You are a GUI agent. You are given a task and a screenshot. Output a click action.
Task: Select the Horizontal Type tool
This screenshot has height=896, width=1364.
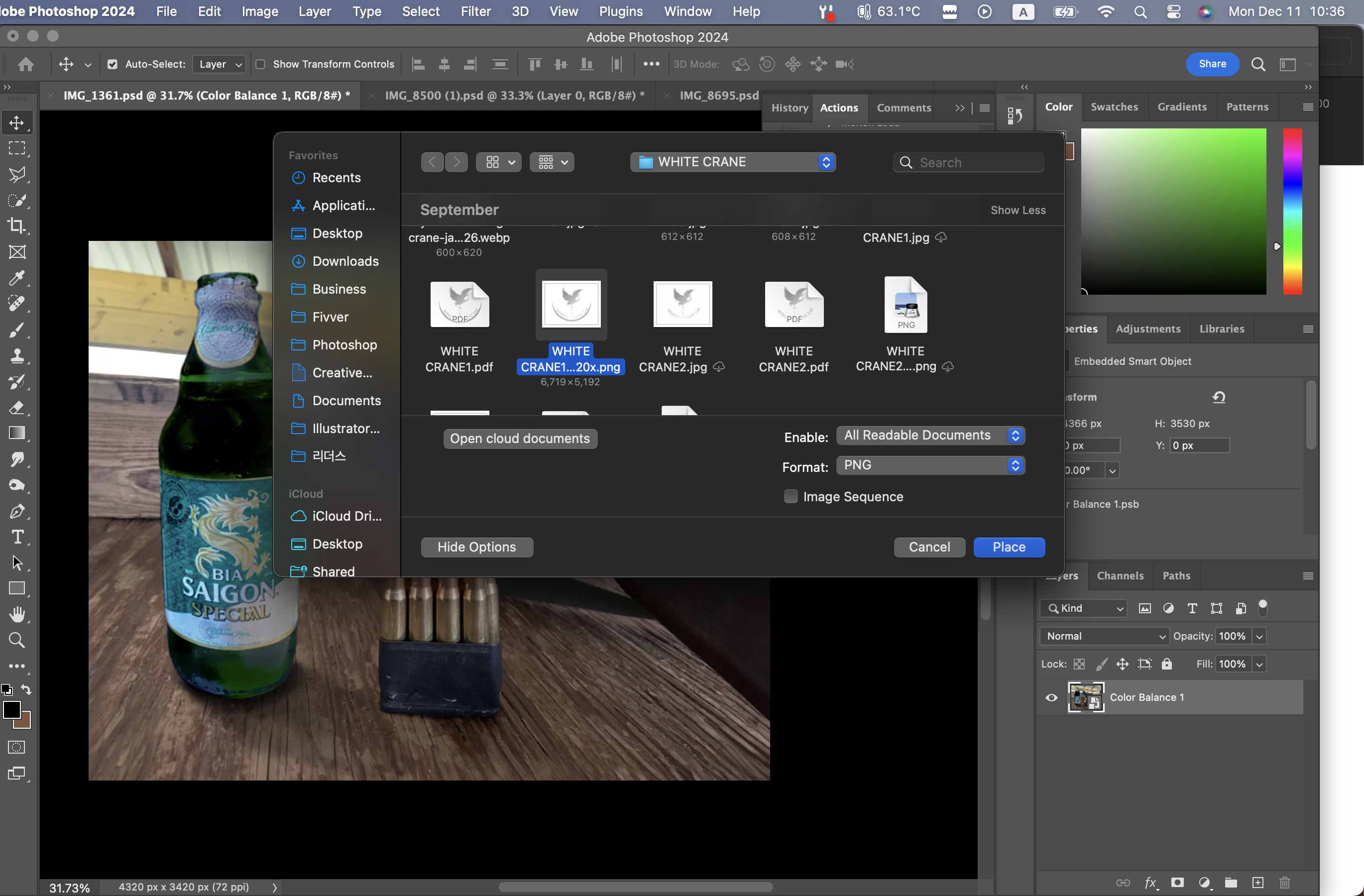(17, 537)
